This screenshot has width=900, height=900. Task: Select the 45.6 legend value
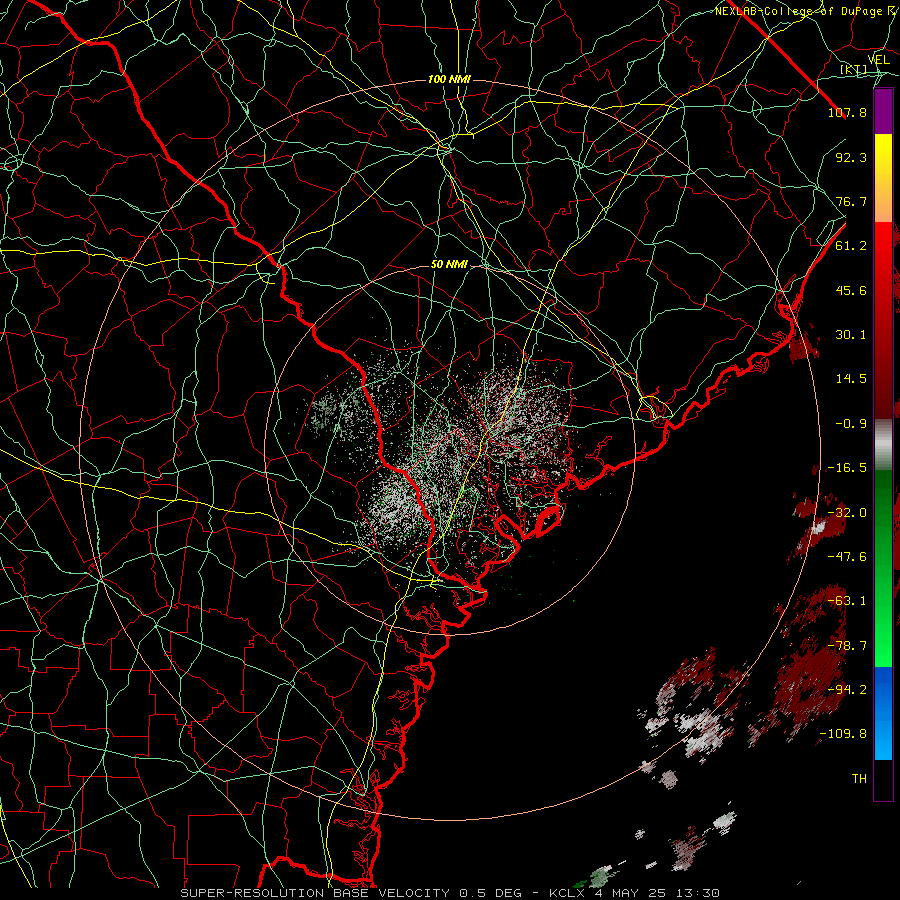pyautogui.click(x=851, y=290)
